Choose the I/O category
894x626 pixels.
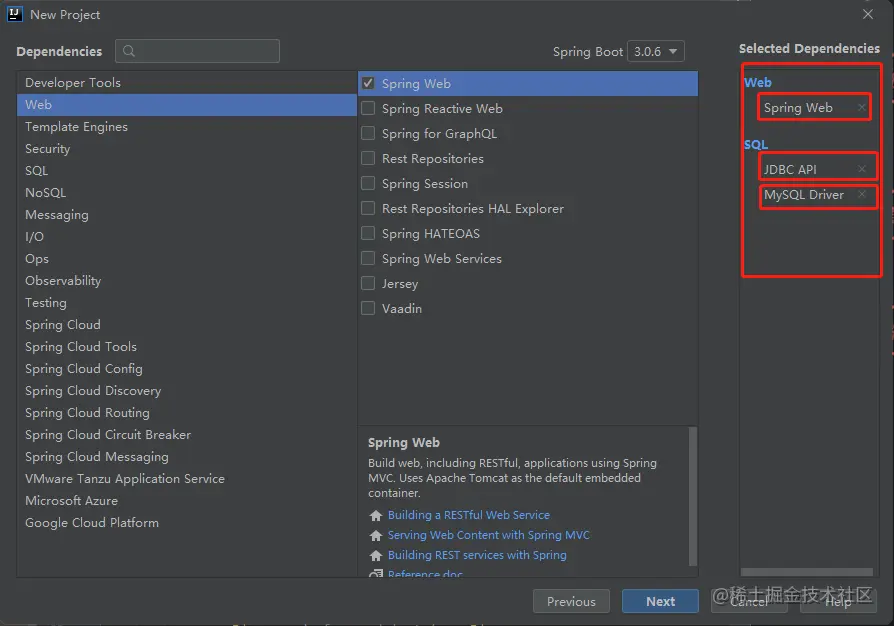(187, 237)
